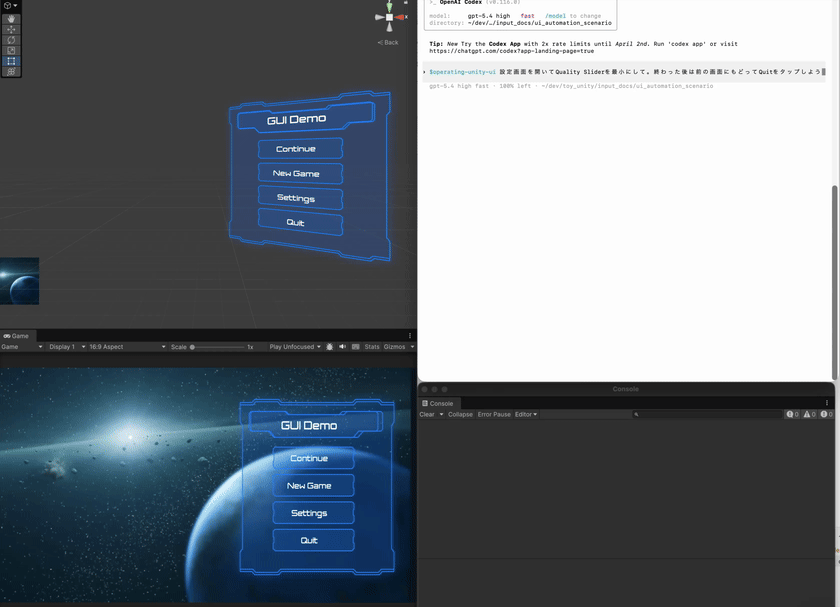Image resolution: width=840 pixels, height=607 pixels.
Task: Click the bug icon in Game toolbar
Action: pyautogui.click(x=330, y=347)
